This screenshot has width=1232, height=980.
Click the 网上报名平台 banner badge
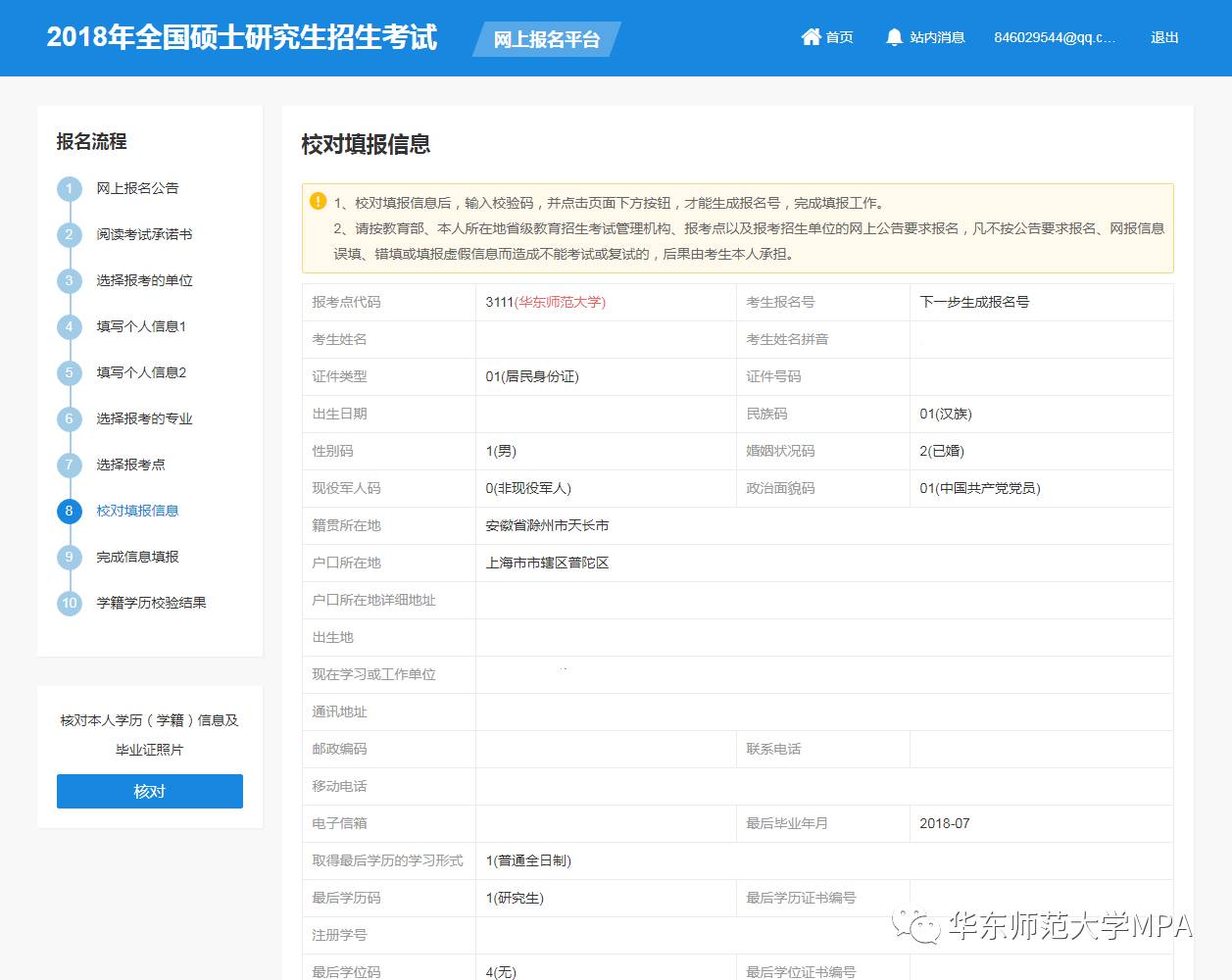click(545, 41)
